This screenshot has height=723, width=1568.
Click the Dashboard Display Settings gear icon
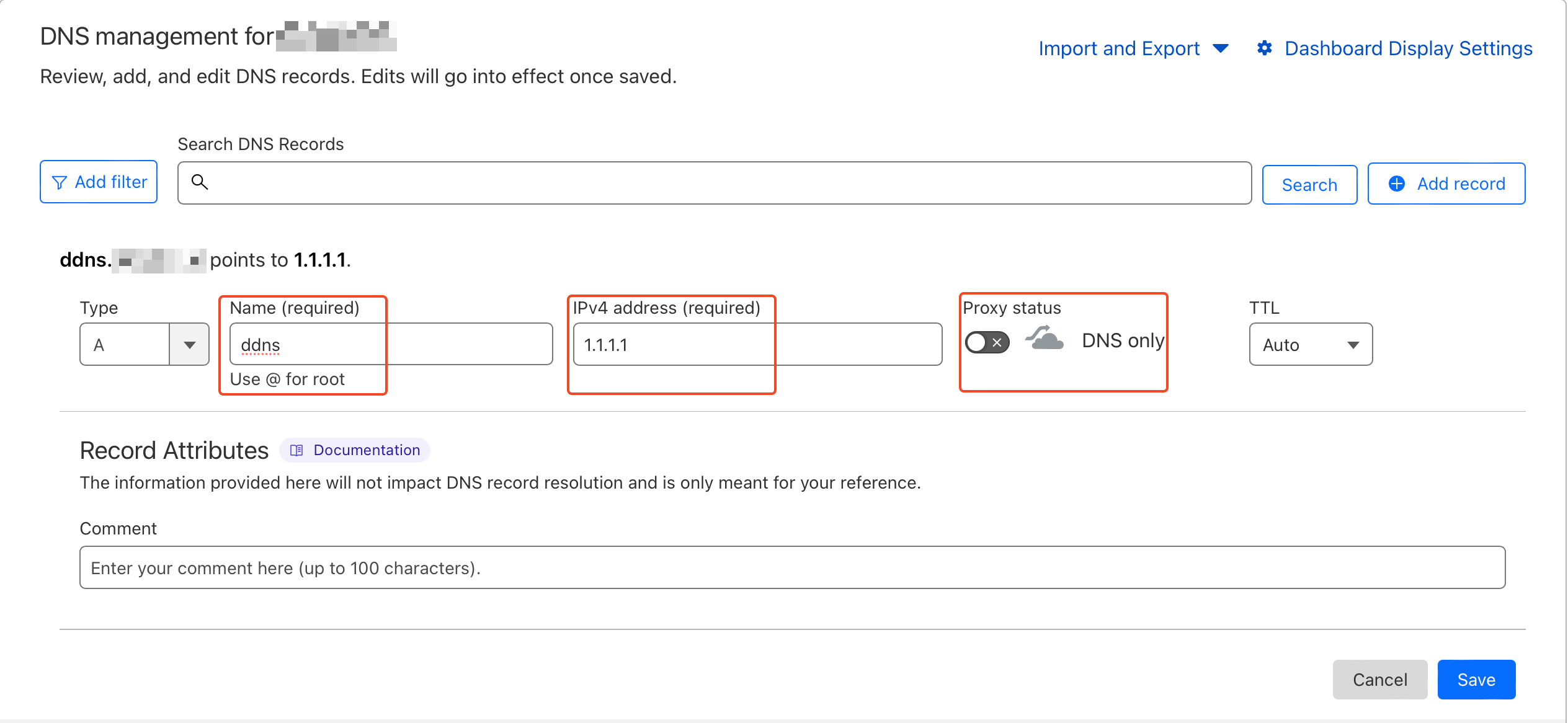pos(1265,48)
